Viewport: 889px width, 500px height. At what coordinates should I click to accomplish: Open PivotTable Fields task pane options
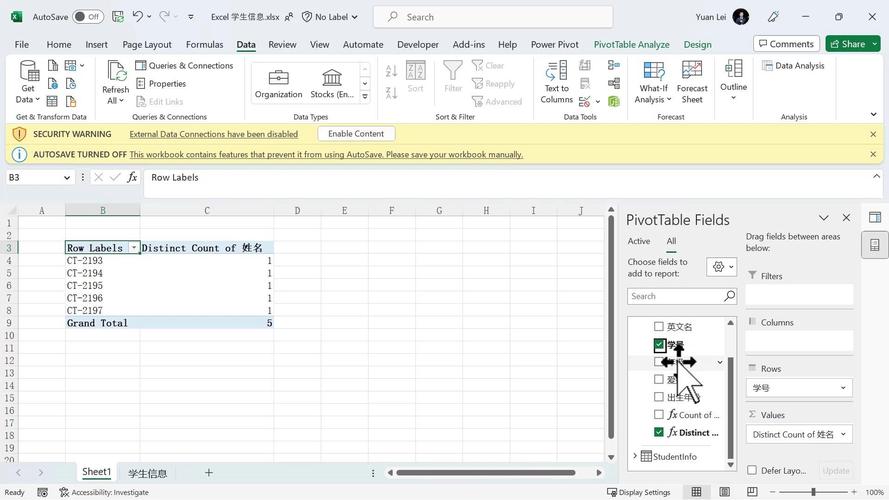(823, 218)
